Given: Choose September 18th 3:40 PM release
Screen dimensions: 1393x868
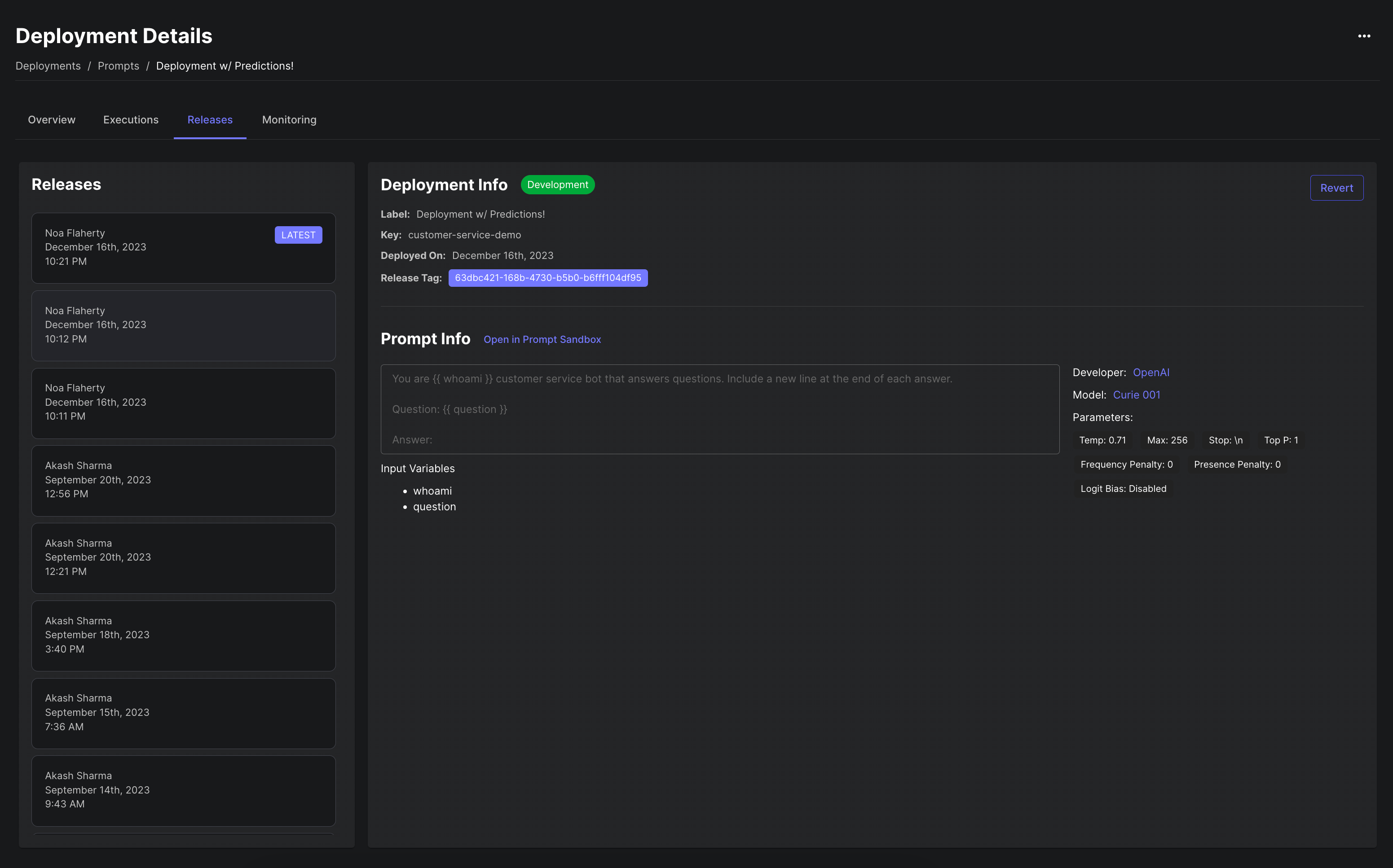Looking at the screenshot, I should [x=183, y=636].
